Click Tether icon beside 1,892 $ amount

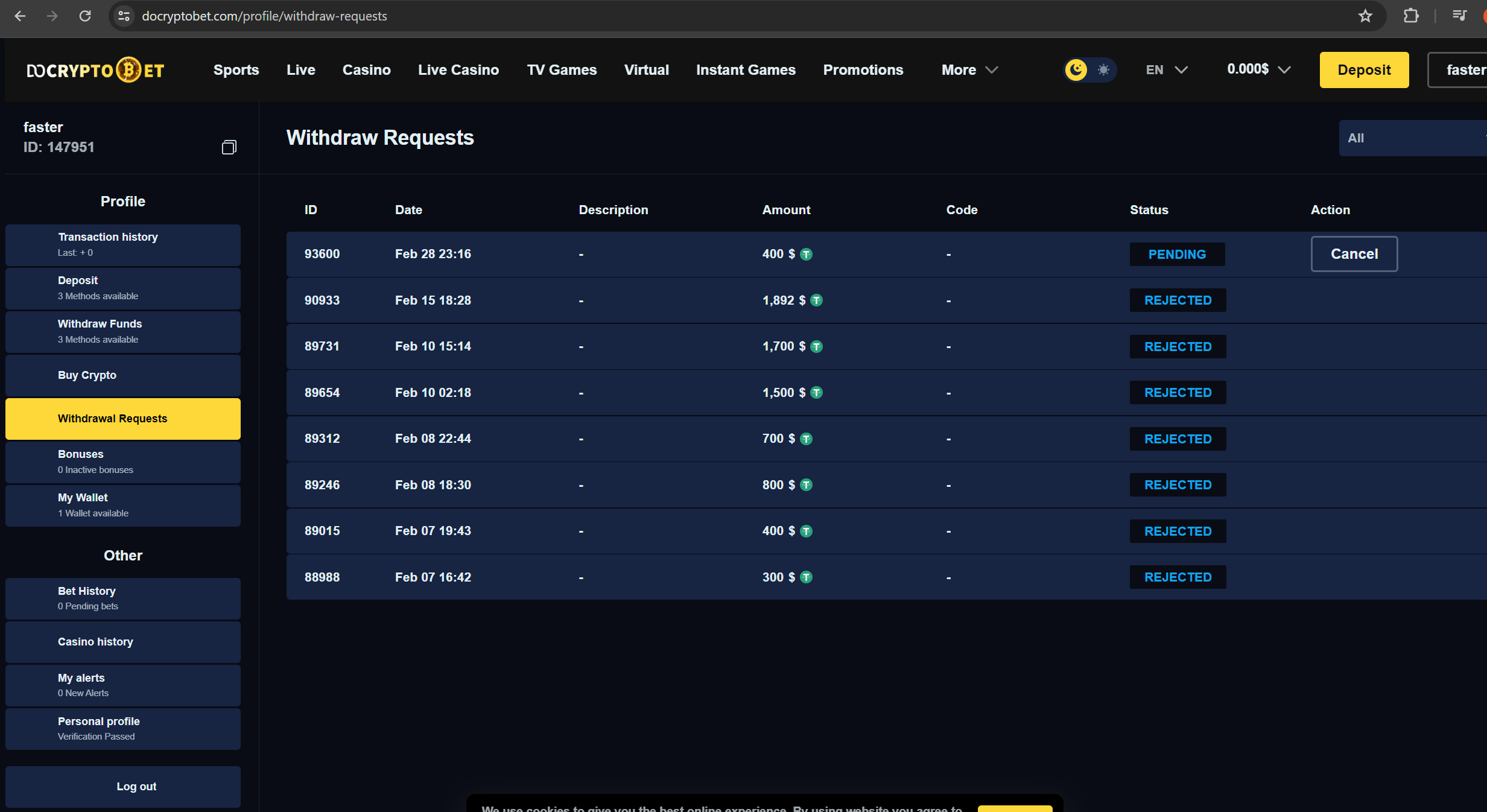816,300
